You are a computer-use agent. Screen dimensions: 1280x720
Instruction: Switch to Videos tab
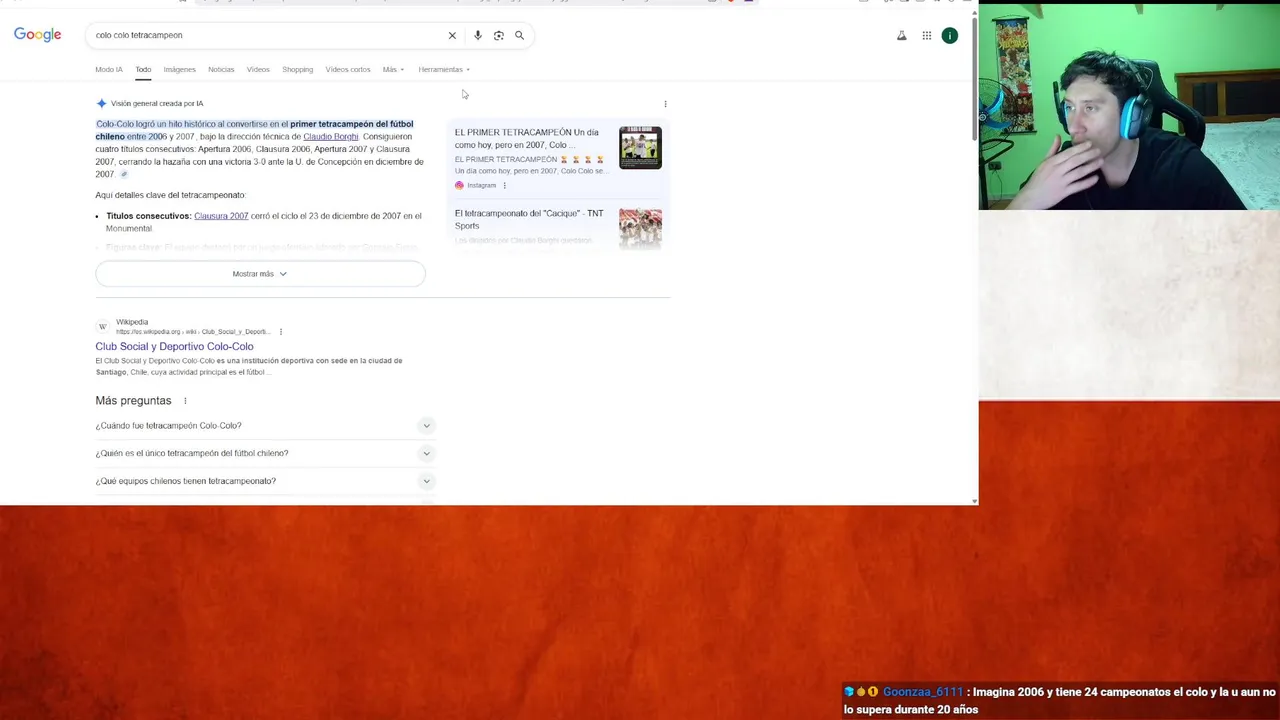click(x=258, y=69)
